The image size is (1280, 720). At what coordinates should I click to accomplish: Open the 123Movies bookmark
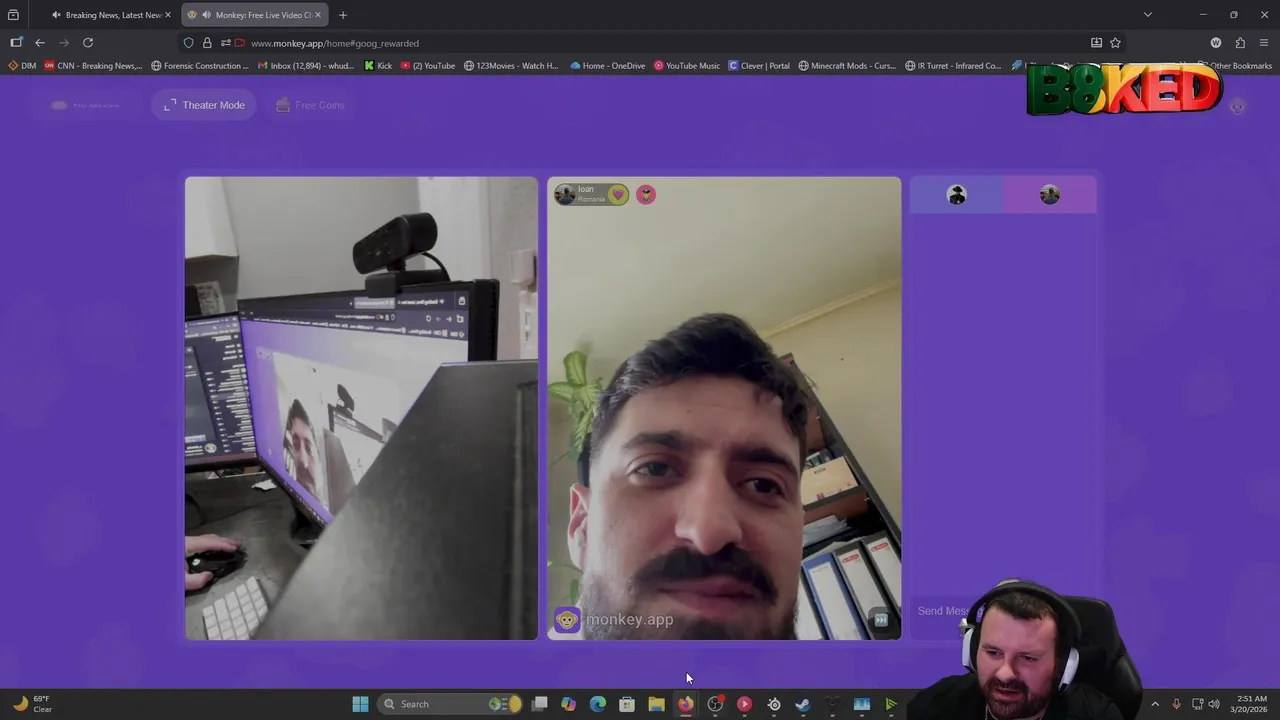click(x=511, y=66)
